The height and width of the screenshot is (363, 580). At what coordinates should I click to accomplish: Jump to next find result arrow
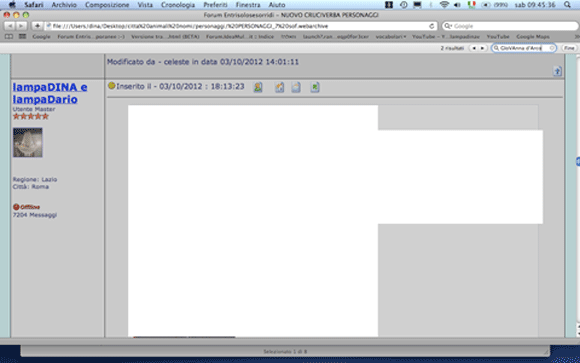click(x=482, y=48)
